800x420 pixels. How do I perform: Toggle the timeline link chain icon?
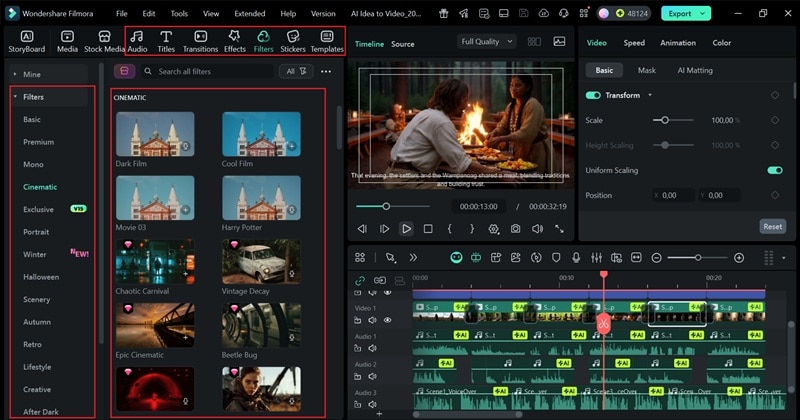[x=360, y=280]
